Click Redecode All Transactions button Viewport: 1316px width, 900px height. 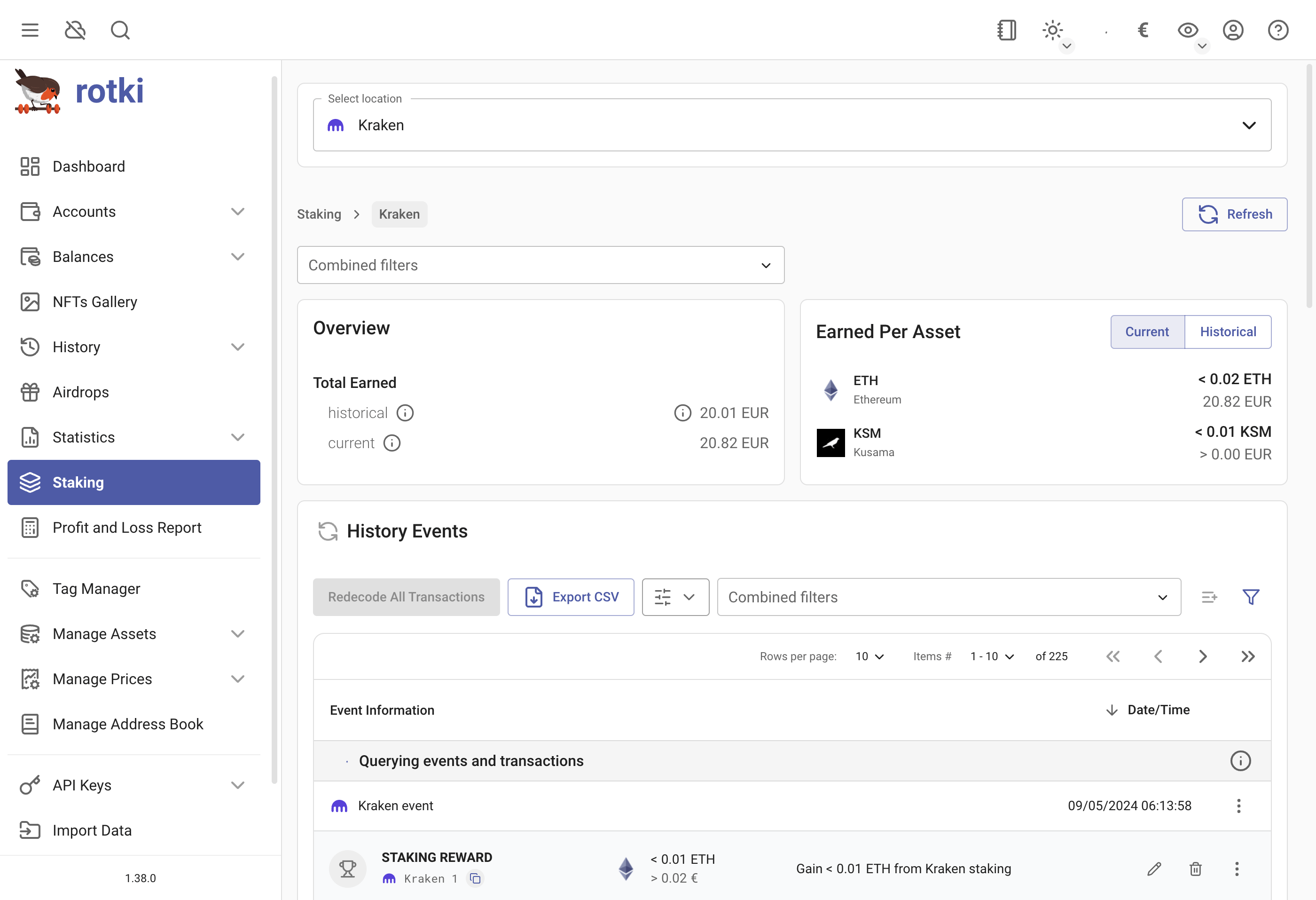tap(406, 597)
